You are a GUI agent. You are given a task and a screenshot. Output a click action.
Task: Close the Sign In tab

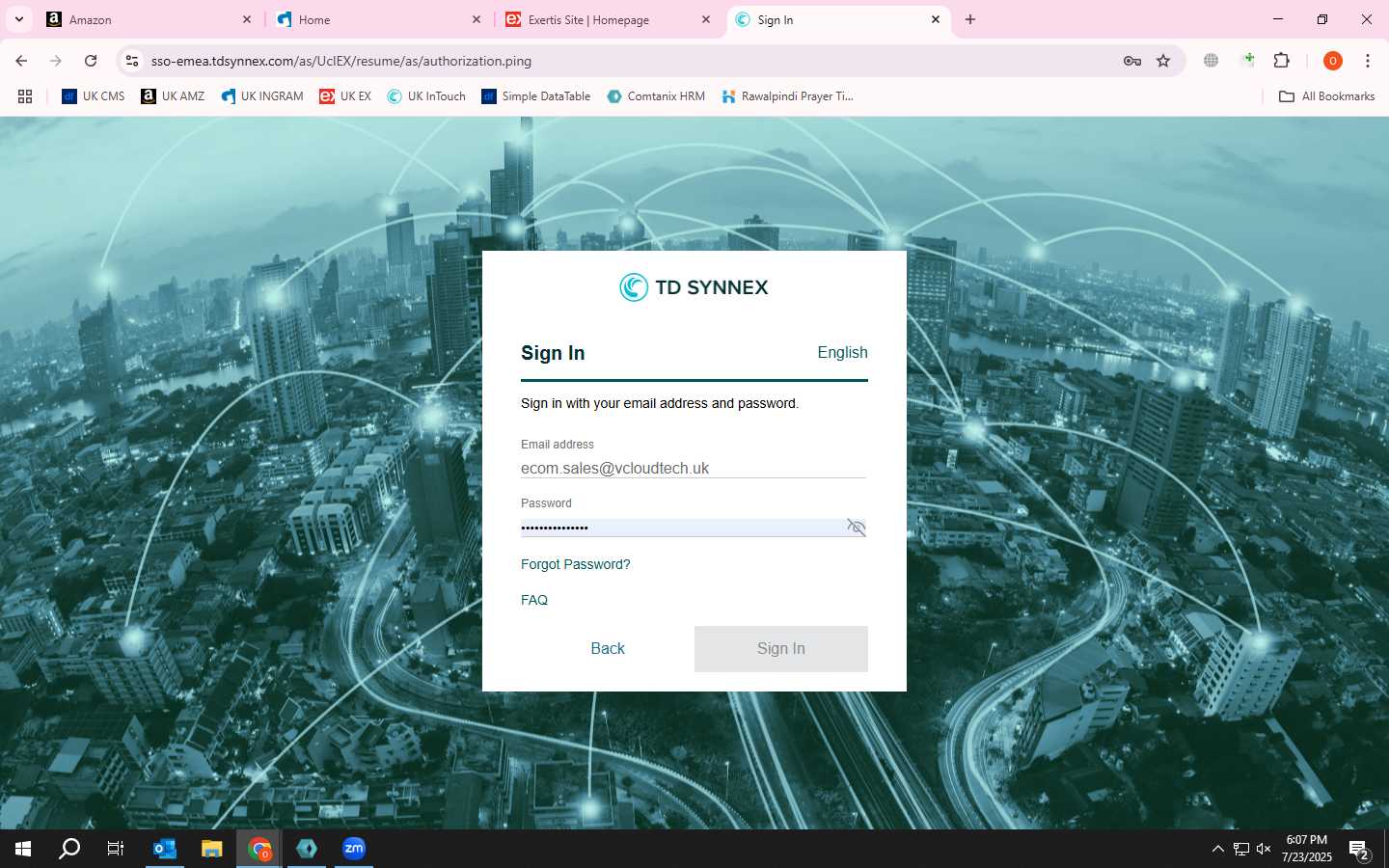click(936, 19)
